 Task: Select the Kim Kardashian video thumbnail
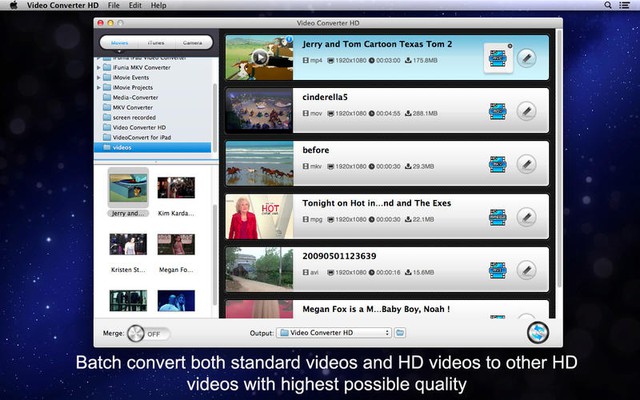[176, 188]
